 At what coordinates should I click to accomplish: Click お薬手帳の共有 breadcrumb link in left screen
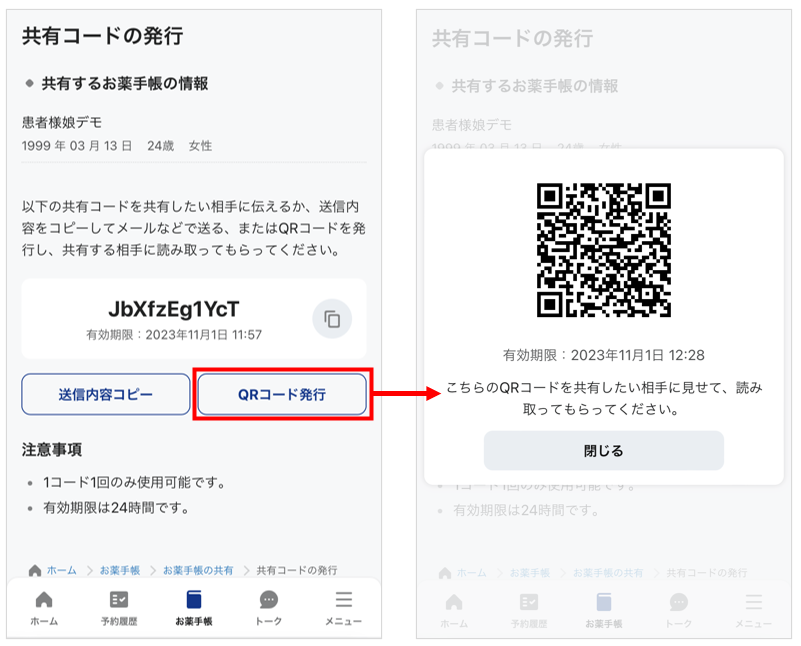[198, 570]
